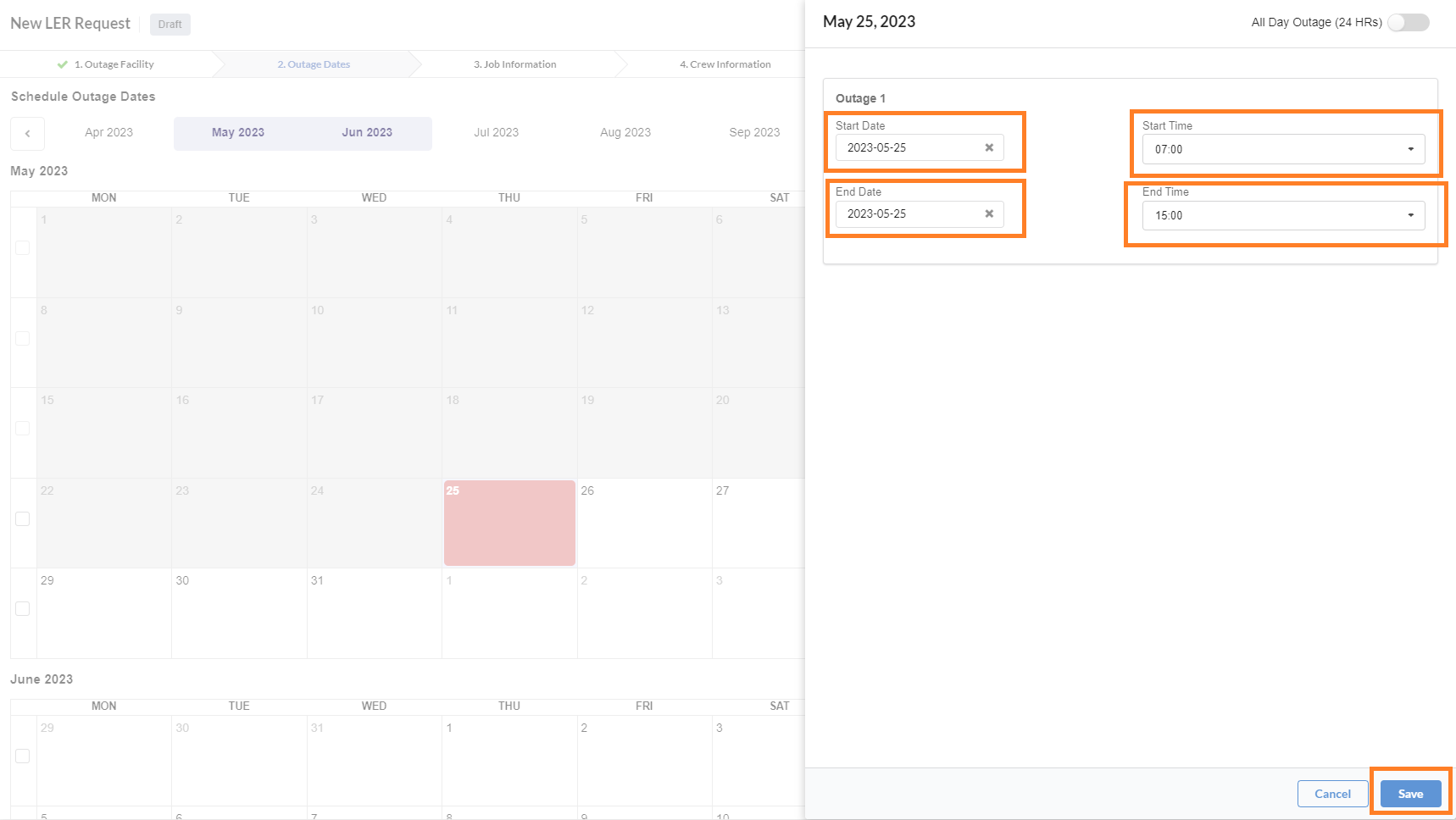Open the Start Time dropdown
Screen dimensions: 1456x820
(x=1282, y=149)
